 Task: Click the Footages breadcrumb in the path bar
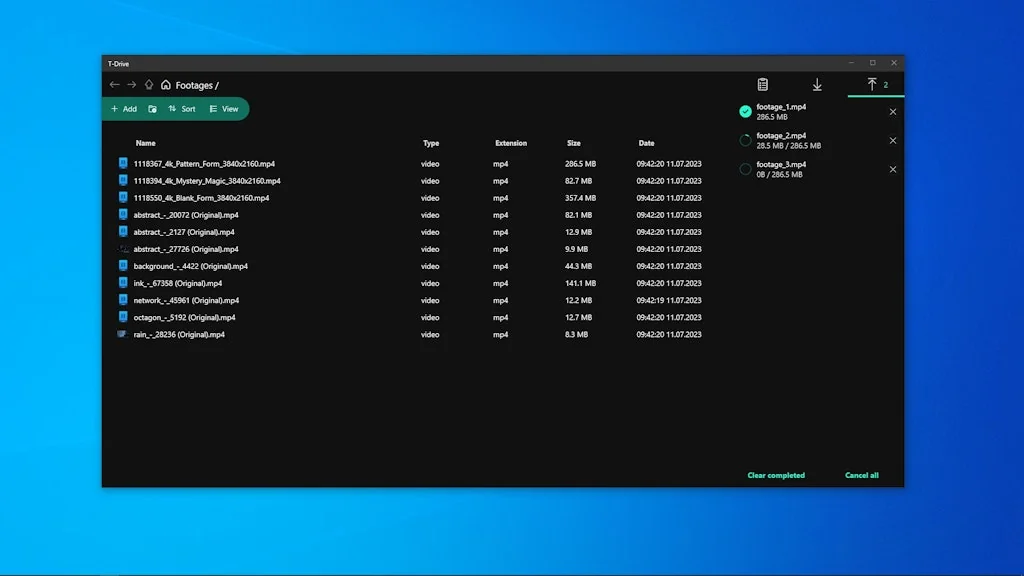[x=190, y=85]
